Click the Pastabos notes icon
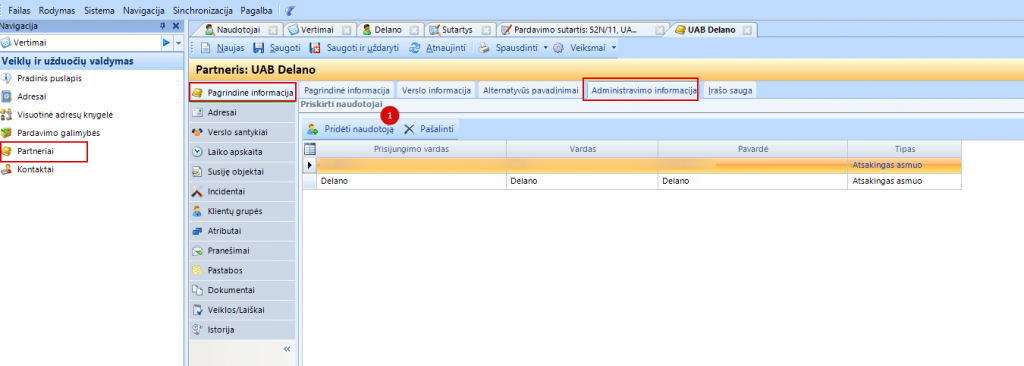 pos(198,270)
